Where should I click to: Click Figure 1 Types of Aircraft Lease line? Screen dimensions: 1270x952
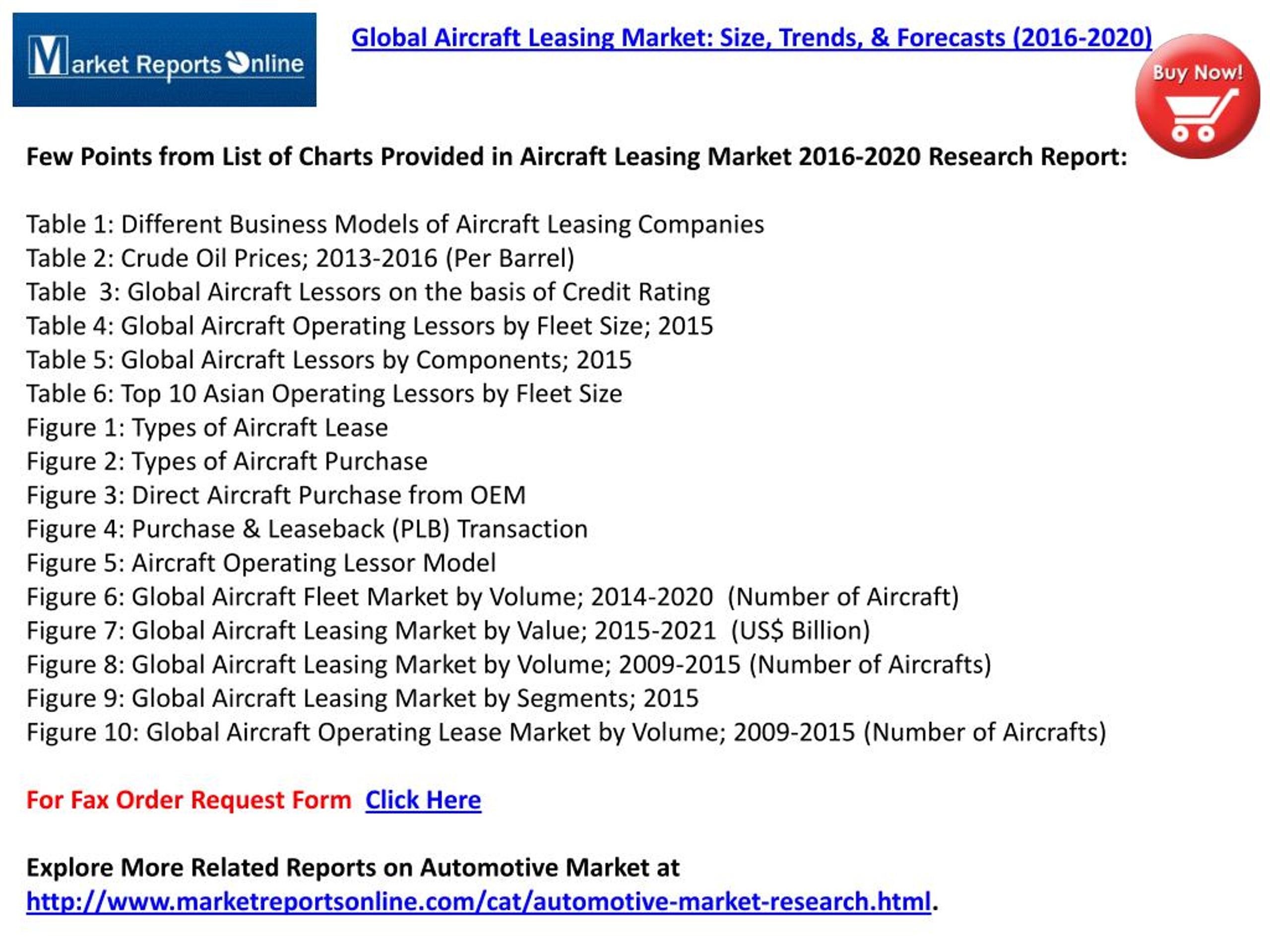pyautogui.click(x=207, y=427)
